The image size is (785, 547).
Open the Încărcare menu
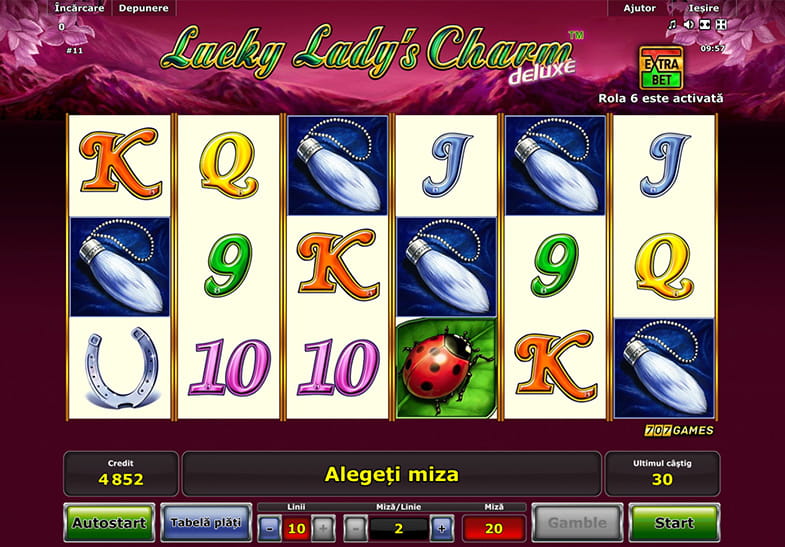(79, 8)
